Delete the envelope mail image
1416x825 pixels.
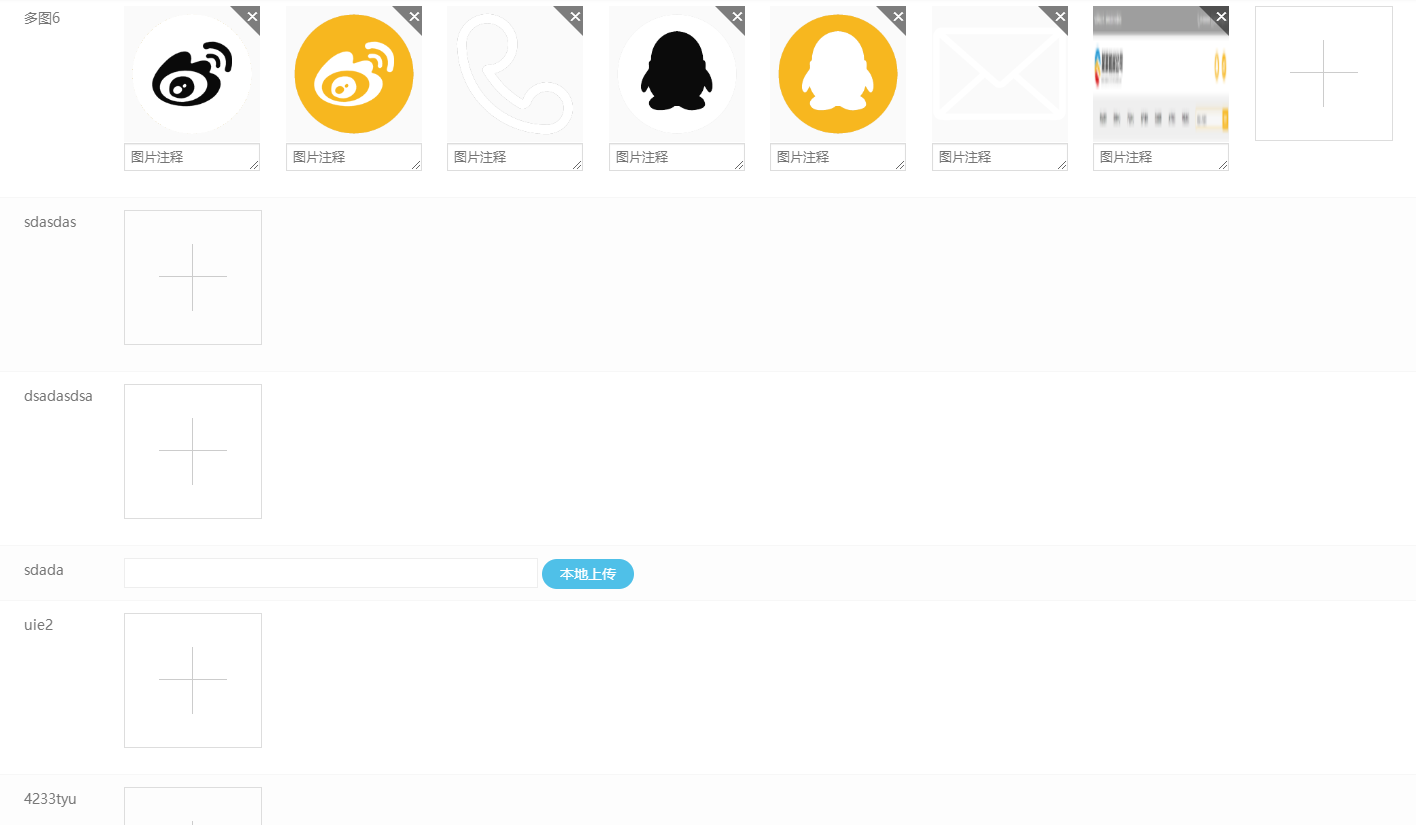[1060, 16]
